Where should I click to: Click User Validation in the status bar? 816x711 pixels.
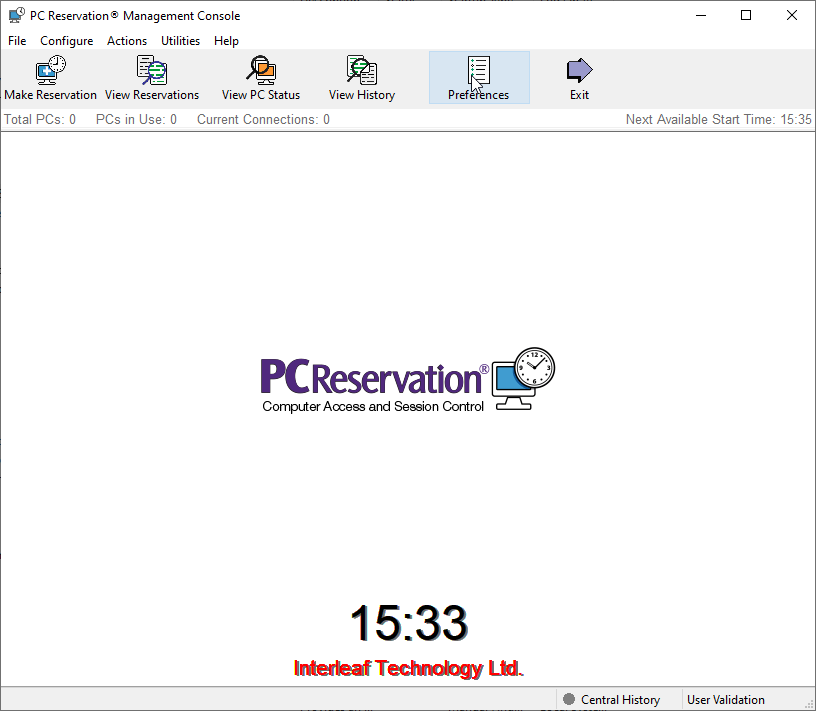[x=725, y=700]
